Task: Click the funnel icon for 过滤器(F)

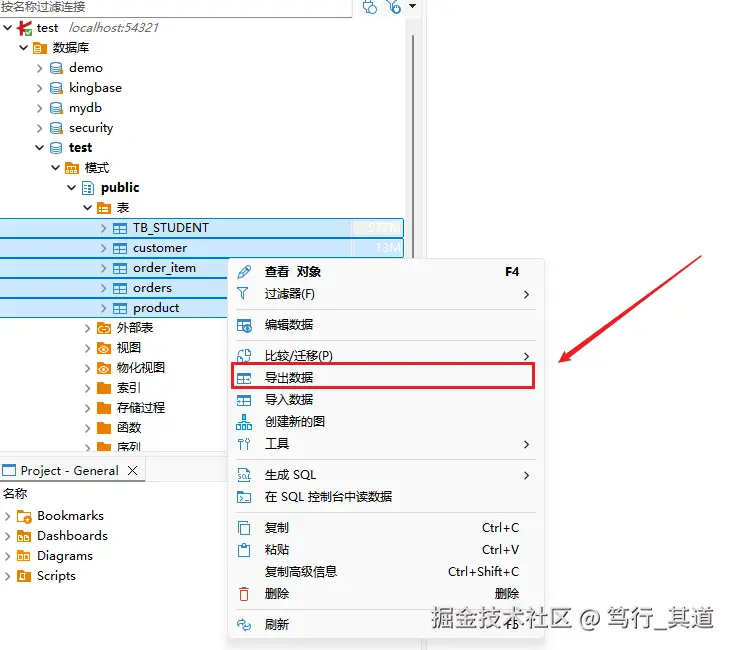Action: [x=243, y=293]
